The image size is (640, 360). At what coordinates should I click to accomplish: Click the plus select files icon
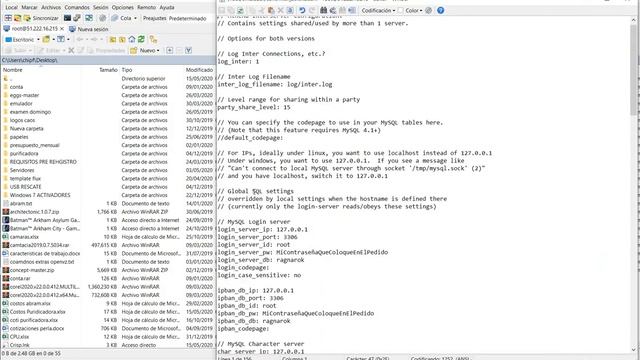pos(169,50)
